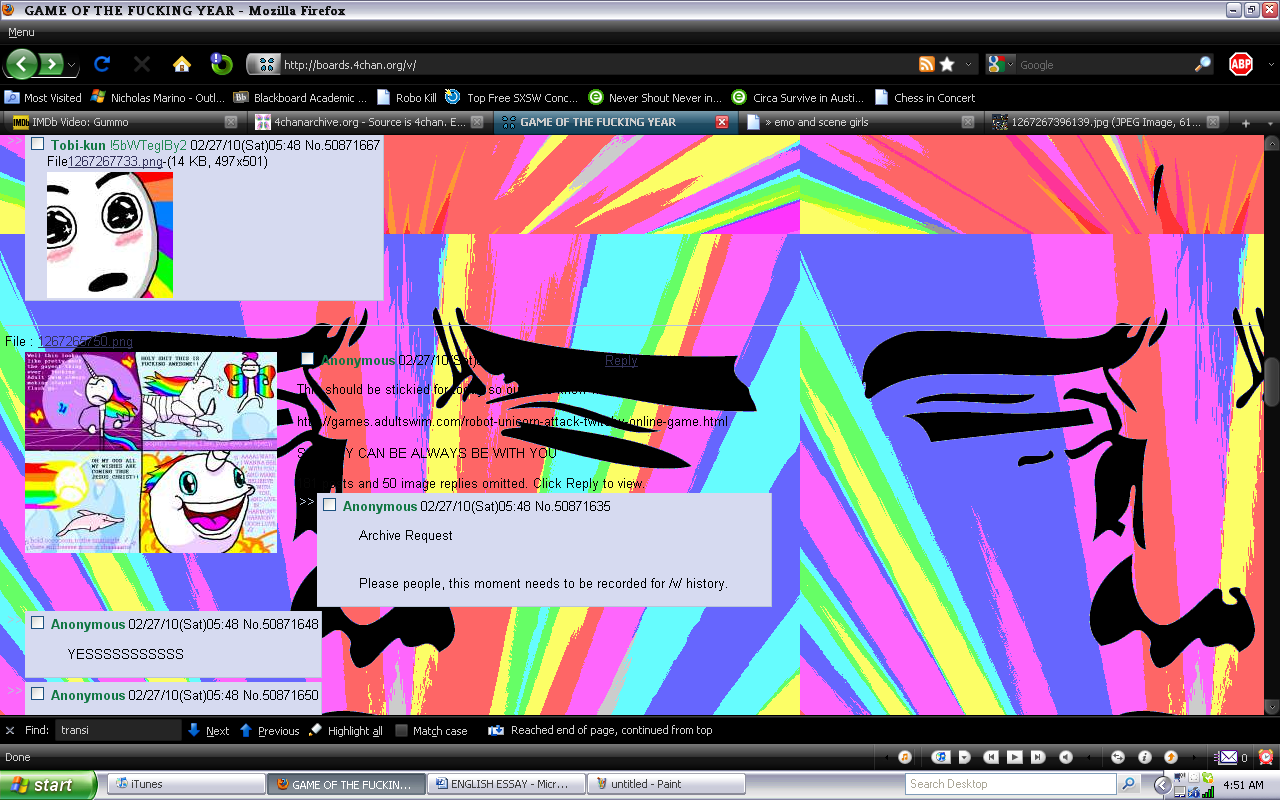
Task: Open the Most Visited bookmarks folder
Action: pos(43,98)
